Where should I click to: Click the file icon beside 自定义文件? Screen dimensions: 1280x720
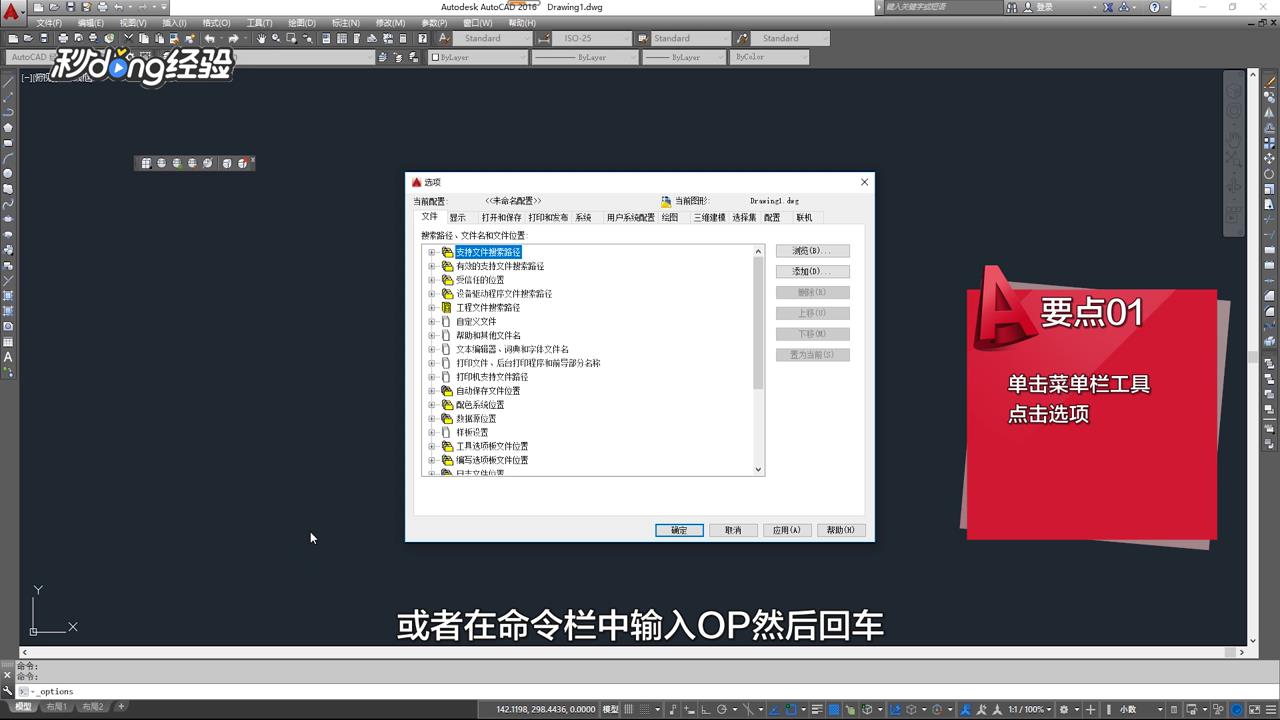tap(446, 322)
